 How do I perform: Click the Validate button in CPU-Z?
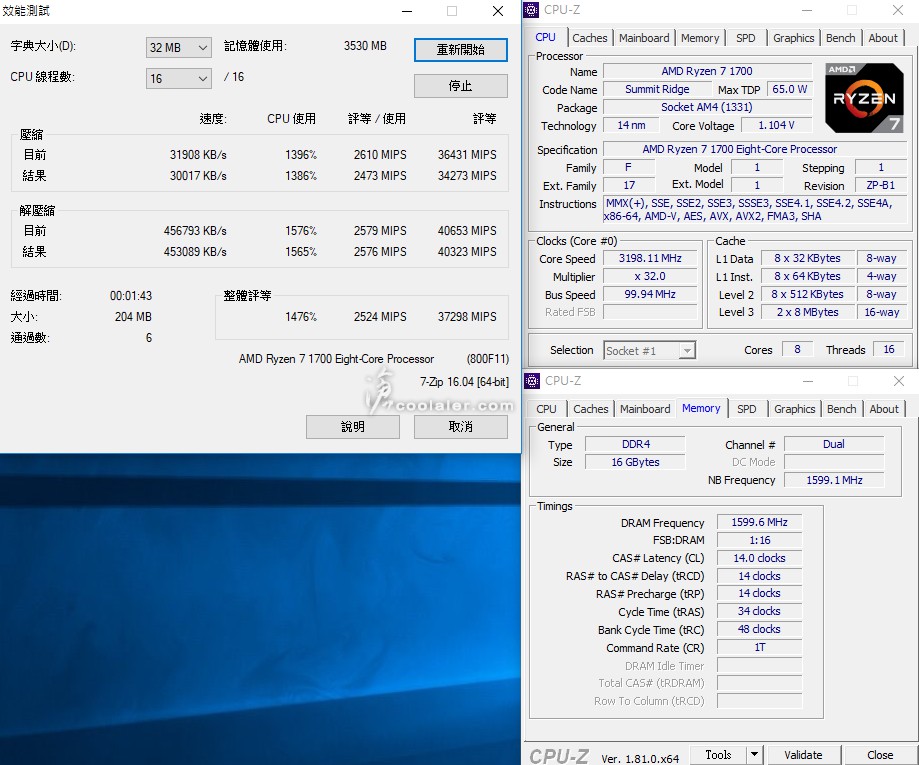pos(803,754)
